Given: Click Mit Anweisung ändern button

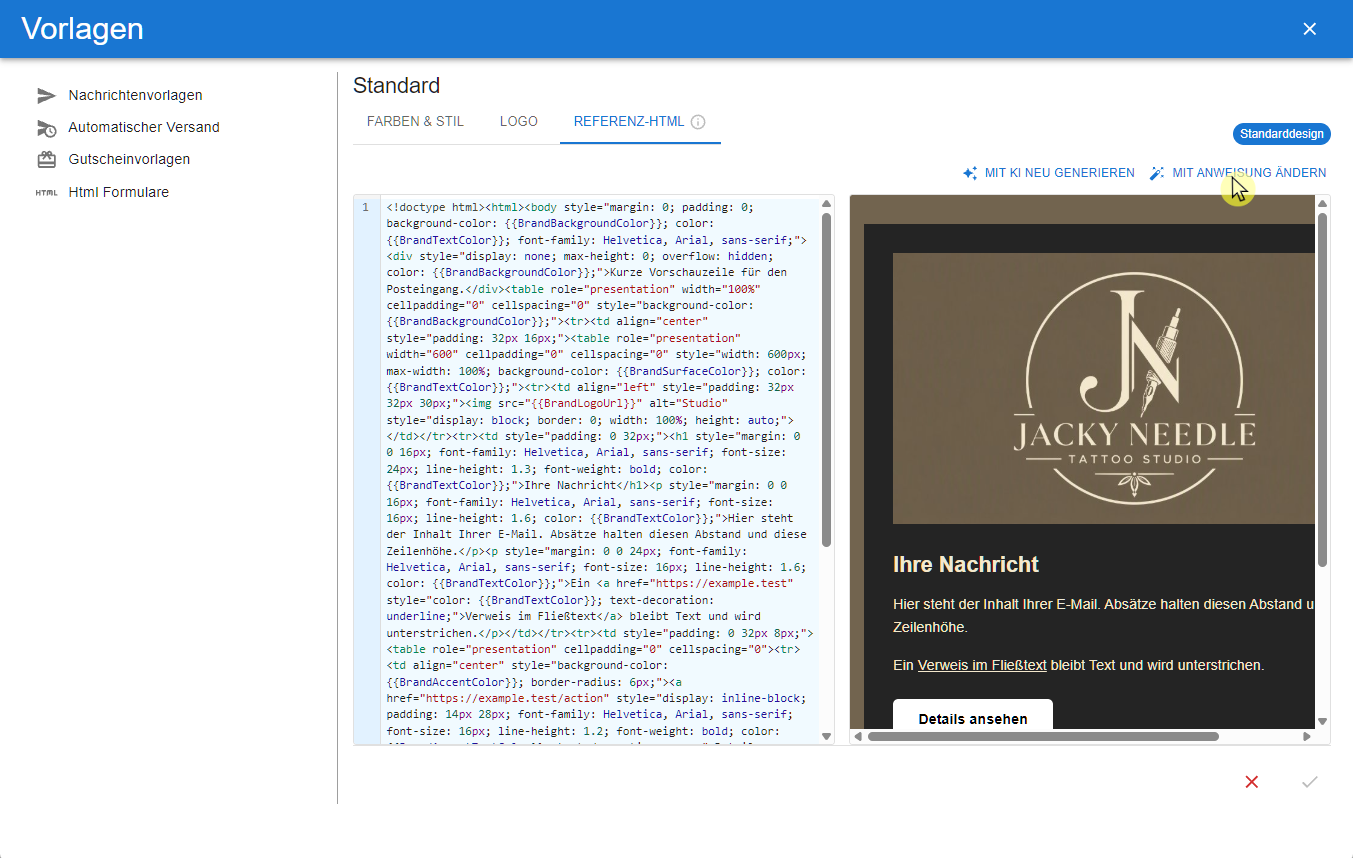Looking at the screenshot, I should [1238, 173].
